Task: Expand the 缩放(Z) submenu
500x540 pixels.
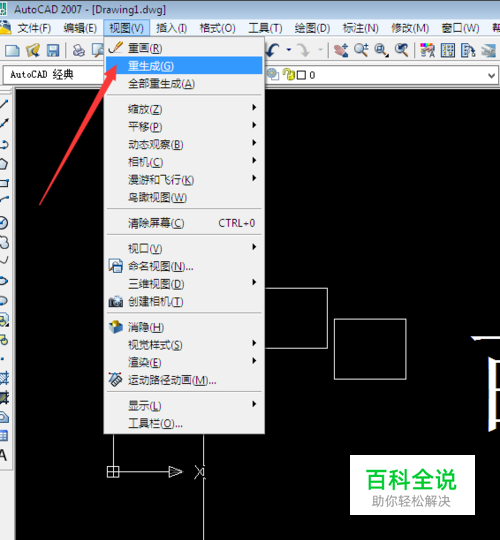Action: 184,109
